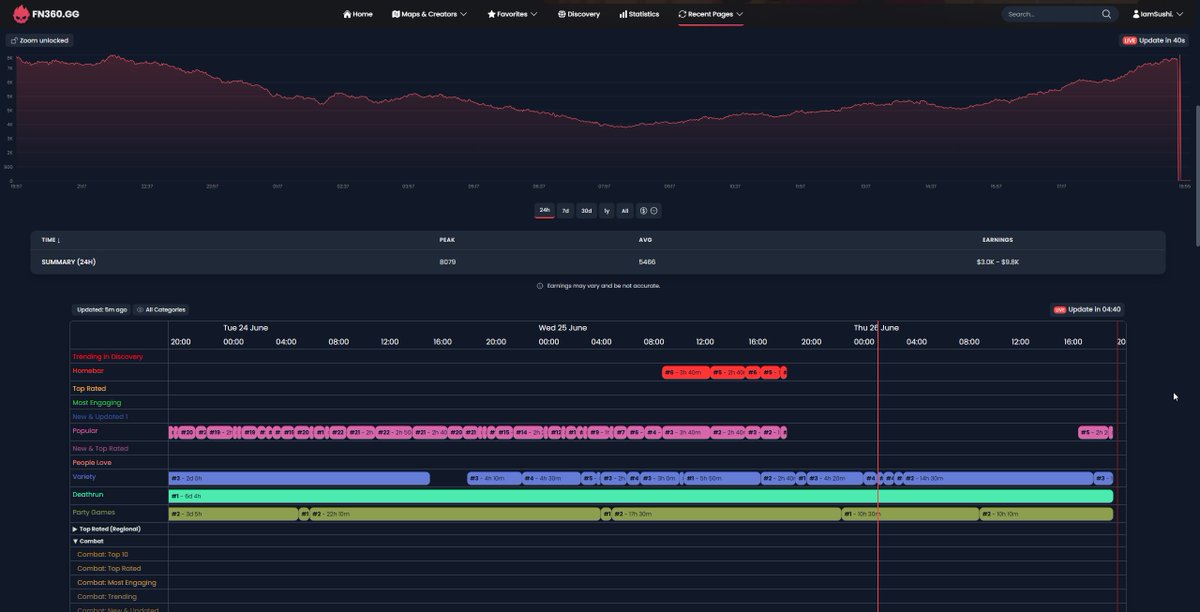The height and width of the screenshot is (612, 1200).
Task: Click the AVG column header
Action: 646,240
